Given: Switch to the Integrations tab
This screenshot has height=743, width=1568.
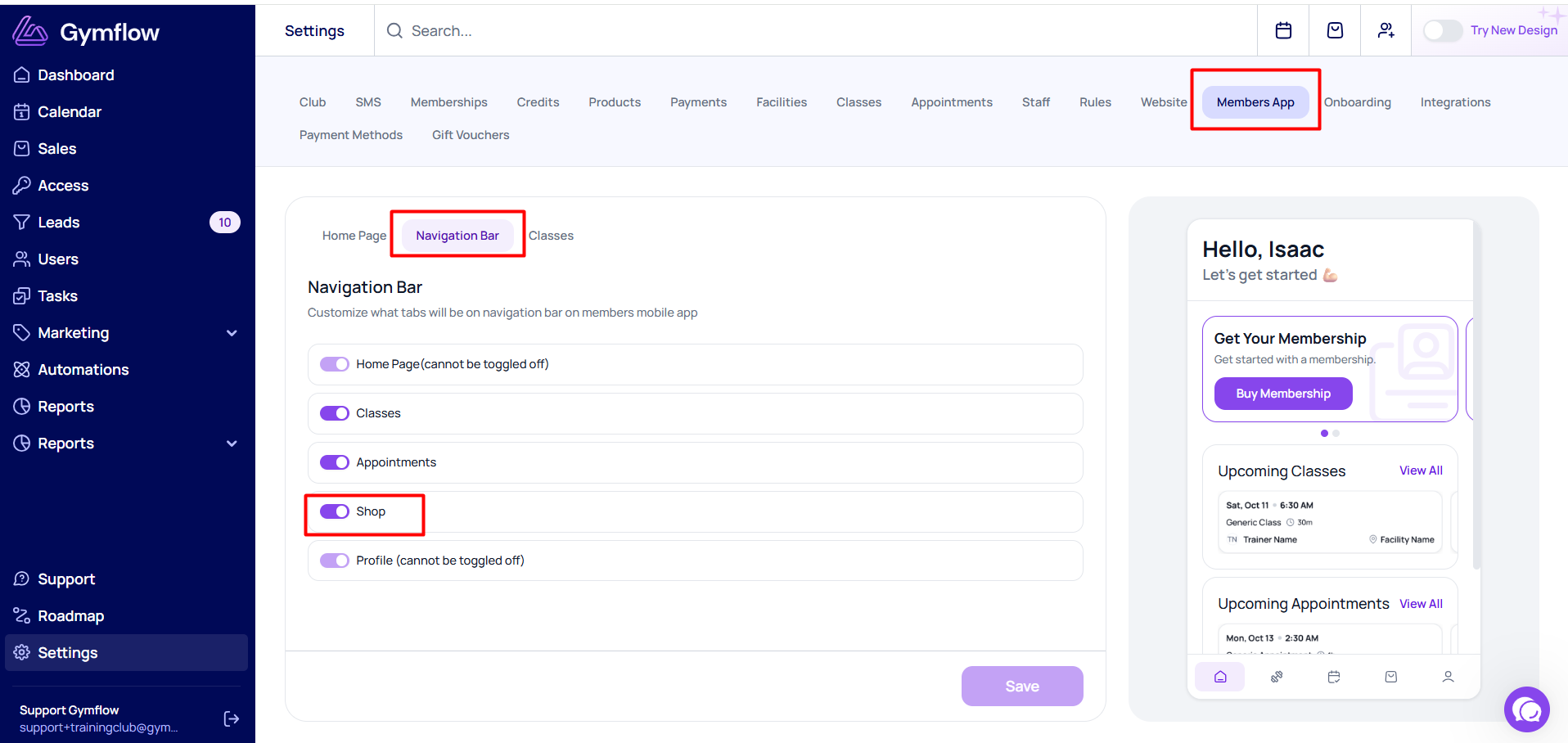Looking at the screenshot, I should [x=1456, y=102].
